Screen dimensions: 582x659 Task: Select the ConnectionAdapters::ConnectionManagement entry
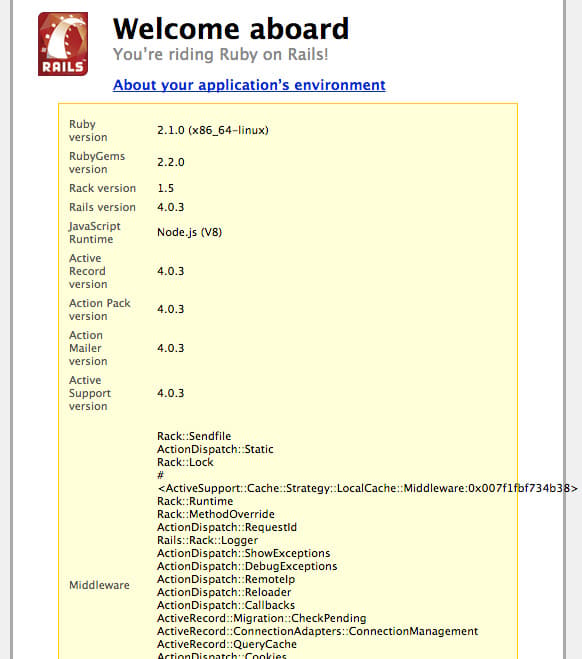point(318,632)
